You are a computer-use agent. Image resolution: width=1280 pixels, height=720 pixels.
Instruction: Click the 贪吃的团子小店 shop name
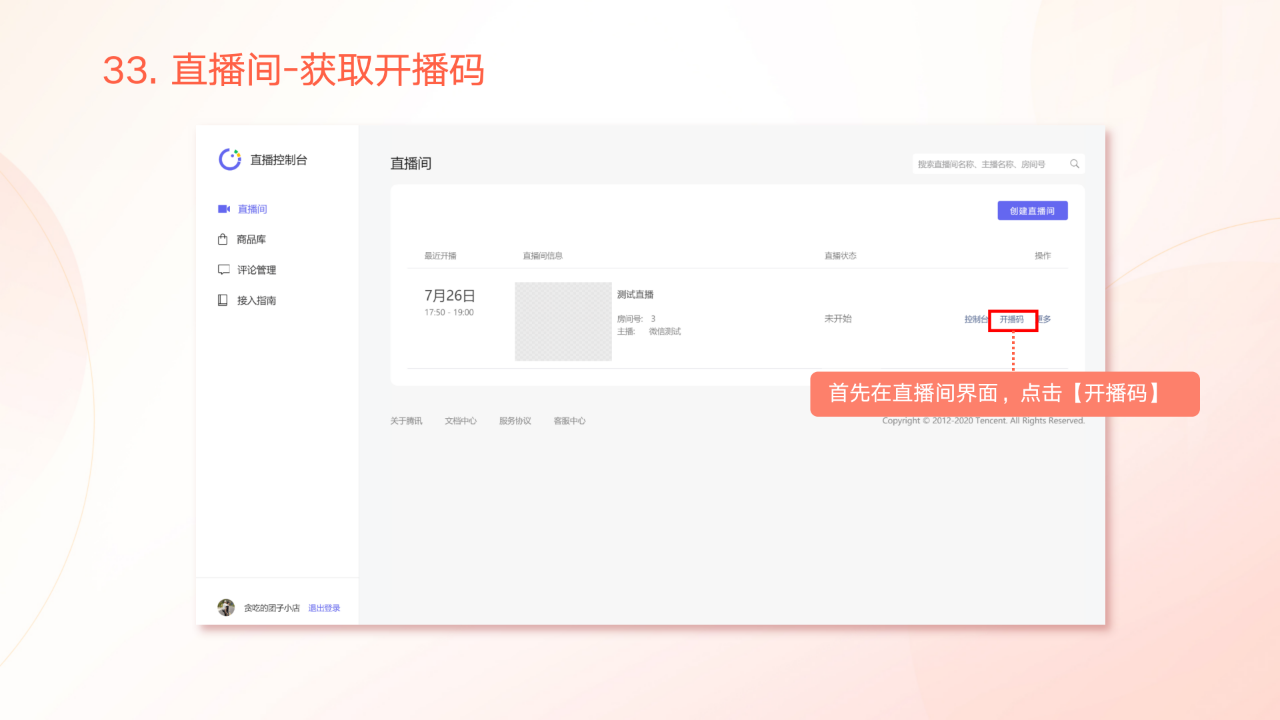click(272, 608)
